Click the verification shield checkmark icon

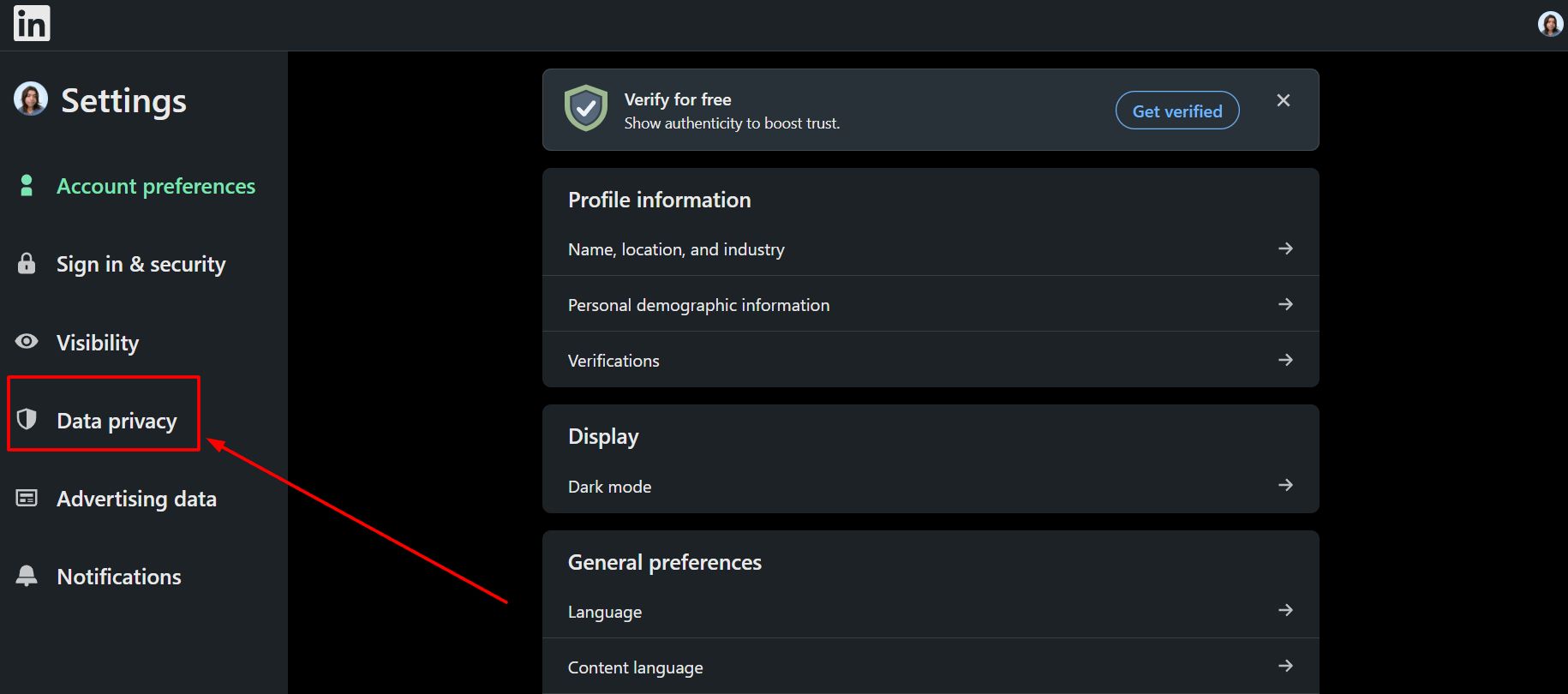click(x=586, y=109)
